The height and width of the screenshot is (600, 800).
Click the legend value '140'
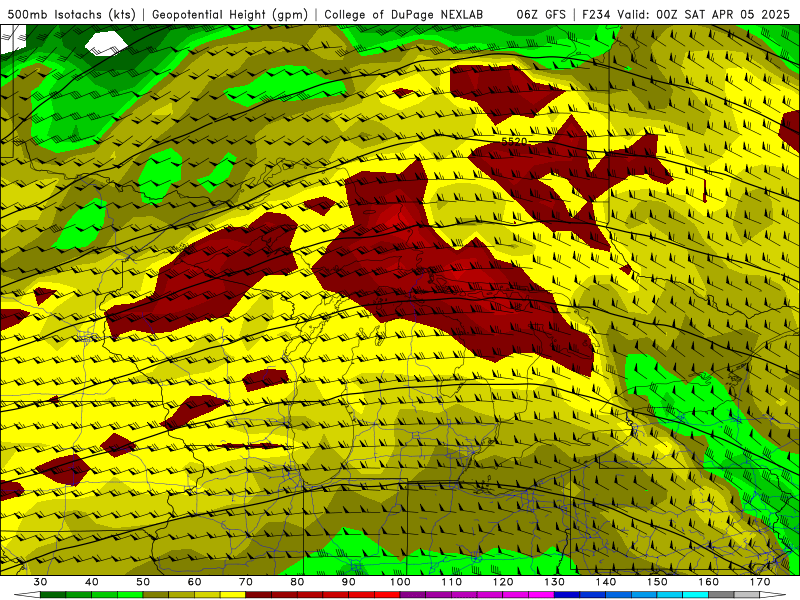coord(606,582)
